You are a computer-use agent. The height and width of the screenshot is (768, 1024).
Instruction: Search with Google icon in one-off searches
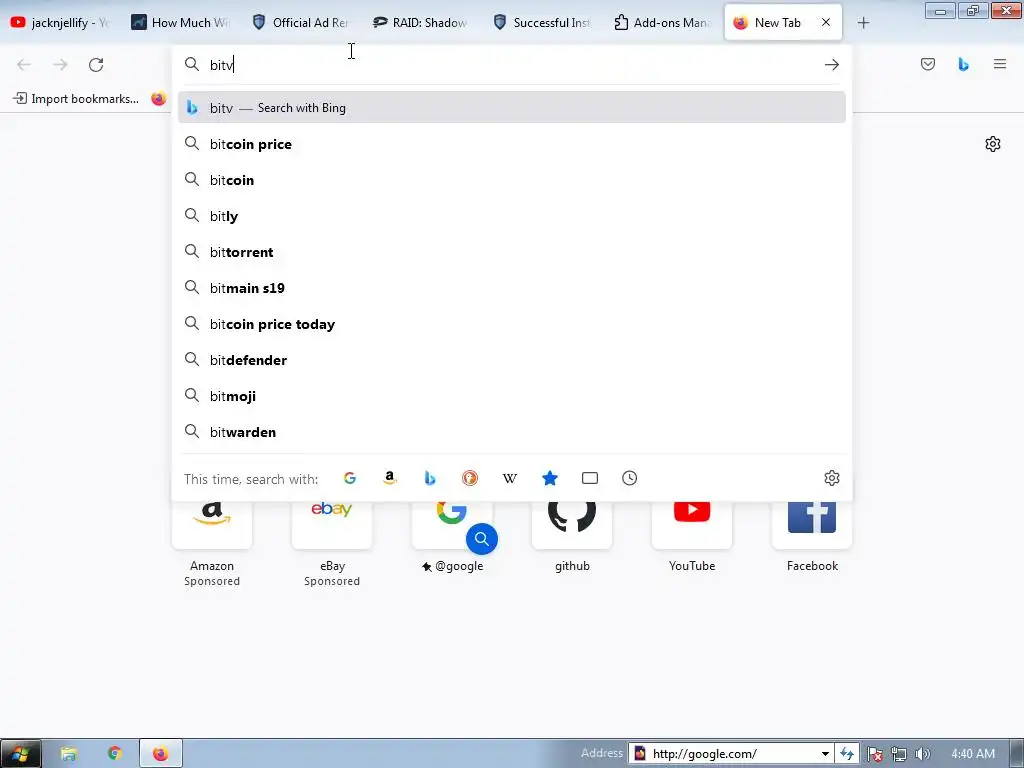pyautogui.click(x=350, y=478)
